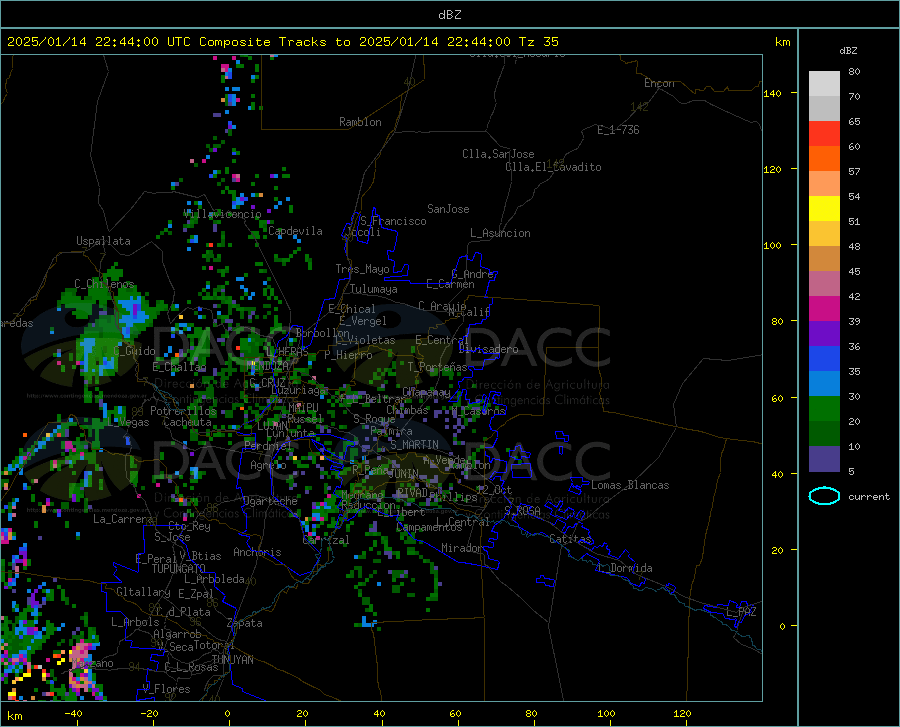Click the '-20' km axis tick label
The width and height of the screenshot is (900, 727).
click(x=149, y=713)
